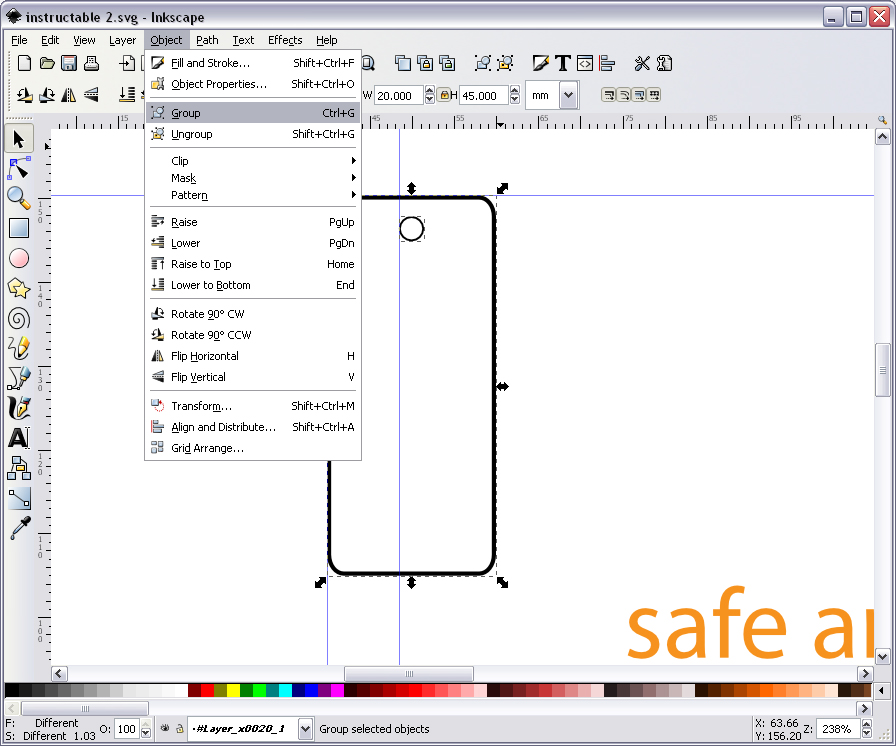
Task: Click the zoom fit icon at ruler corner
Action: pyautogui.click(x=882, y=120)
